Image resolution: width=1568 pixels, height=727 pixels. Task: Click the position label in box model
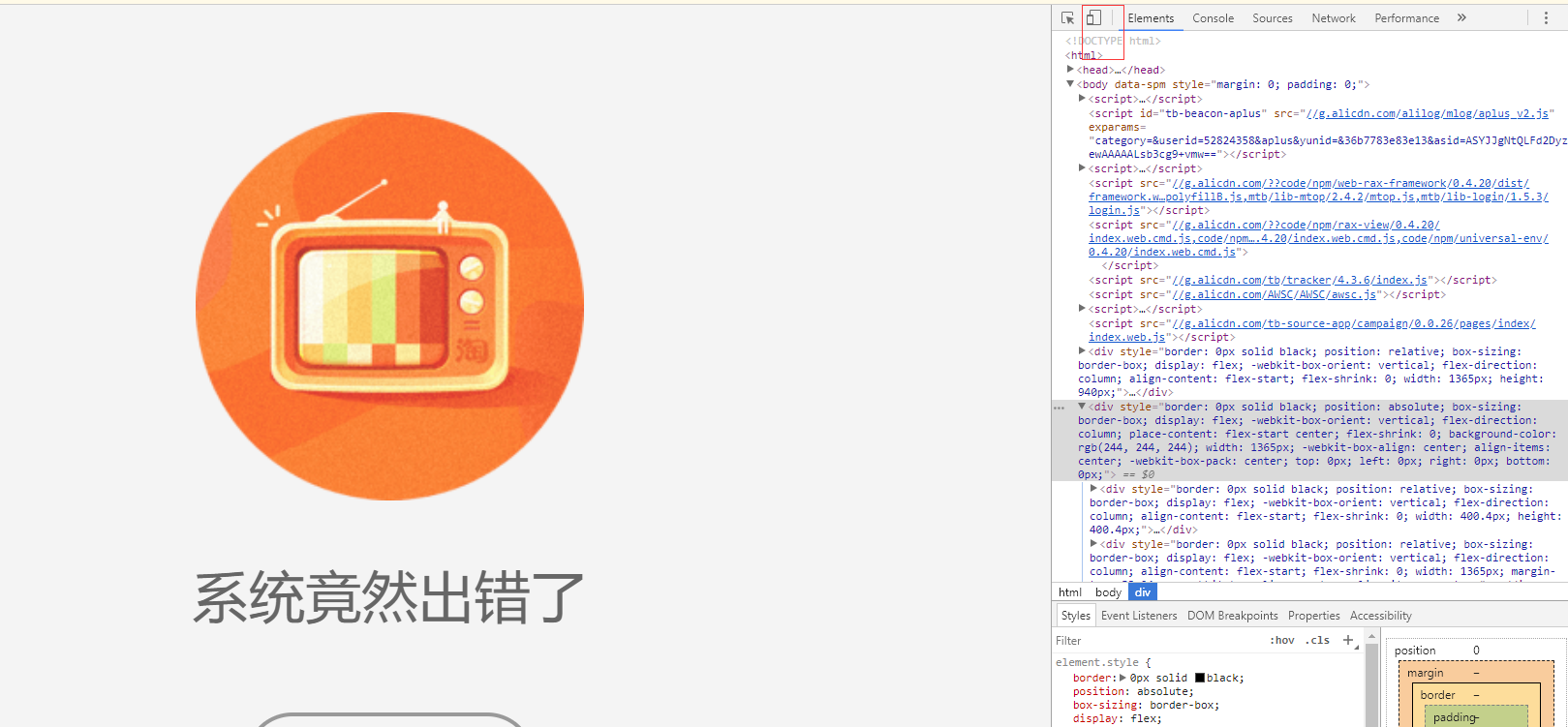coord(1415,651)
